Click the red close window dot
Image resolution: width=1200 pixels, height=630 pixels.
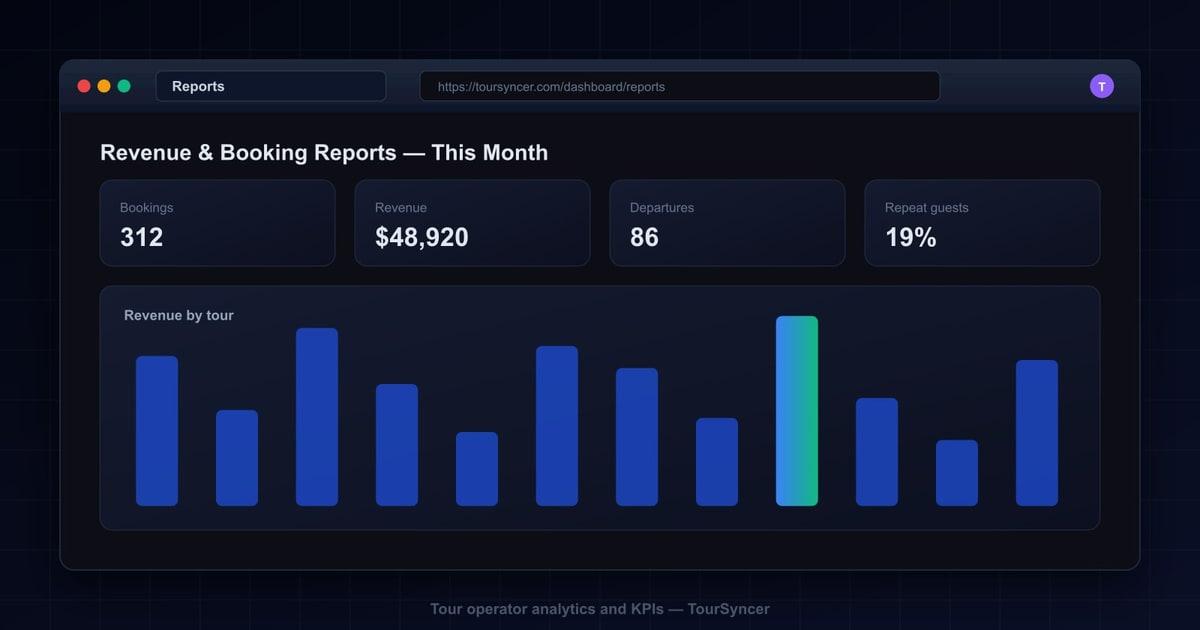pos(84,86)
